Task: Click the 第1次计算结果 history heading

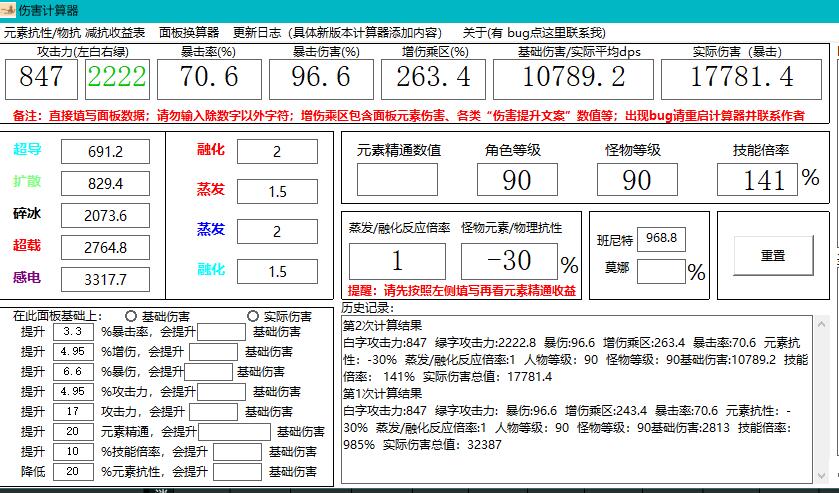Action: [383, 393]
